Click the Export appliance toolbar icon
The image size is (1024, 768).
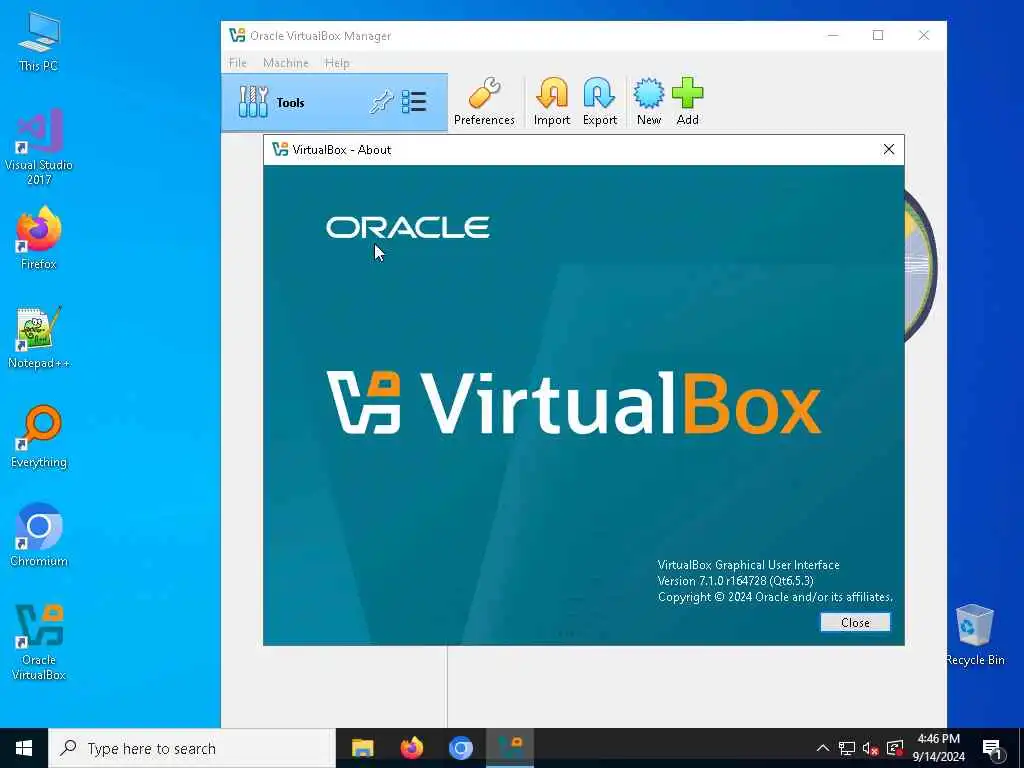click(600, 102)
